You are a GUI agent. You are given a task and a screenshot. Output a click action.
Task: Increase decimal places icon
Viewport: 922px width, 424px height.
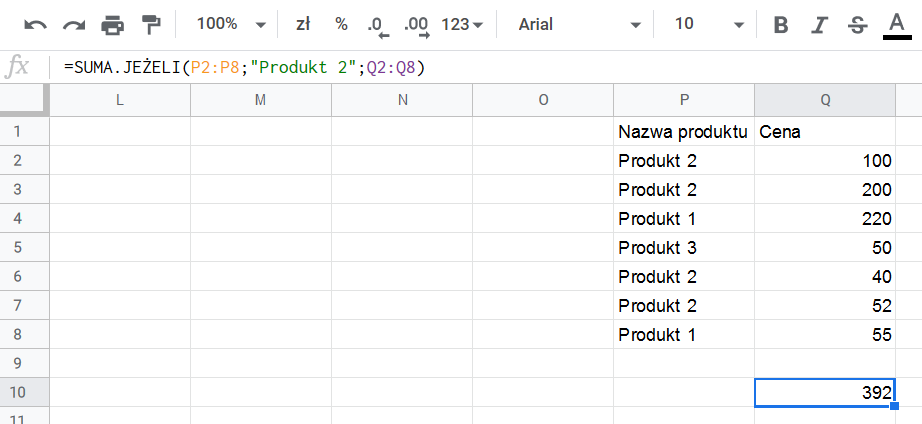pyautogui.click(x=417, y=26)
